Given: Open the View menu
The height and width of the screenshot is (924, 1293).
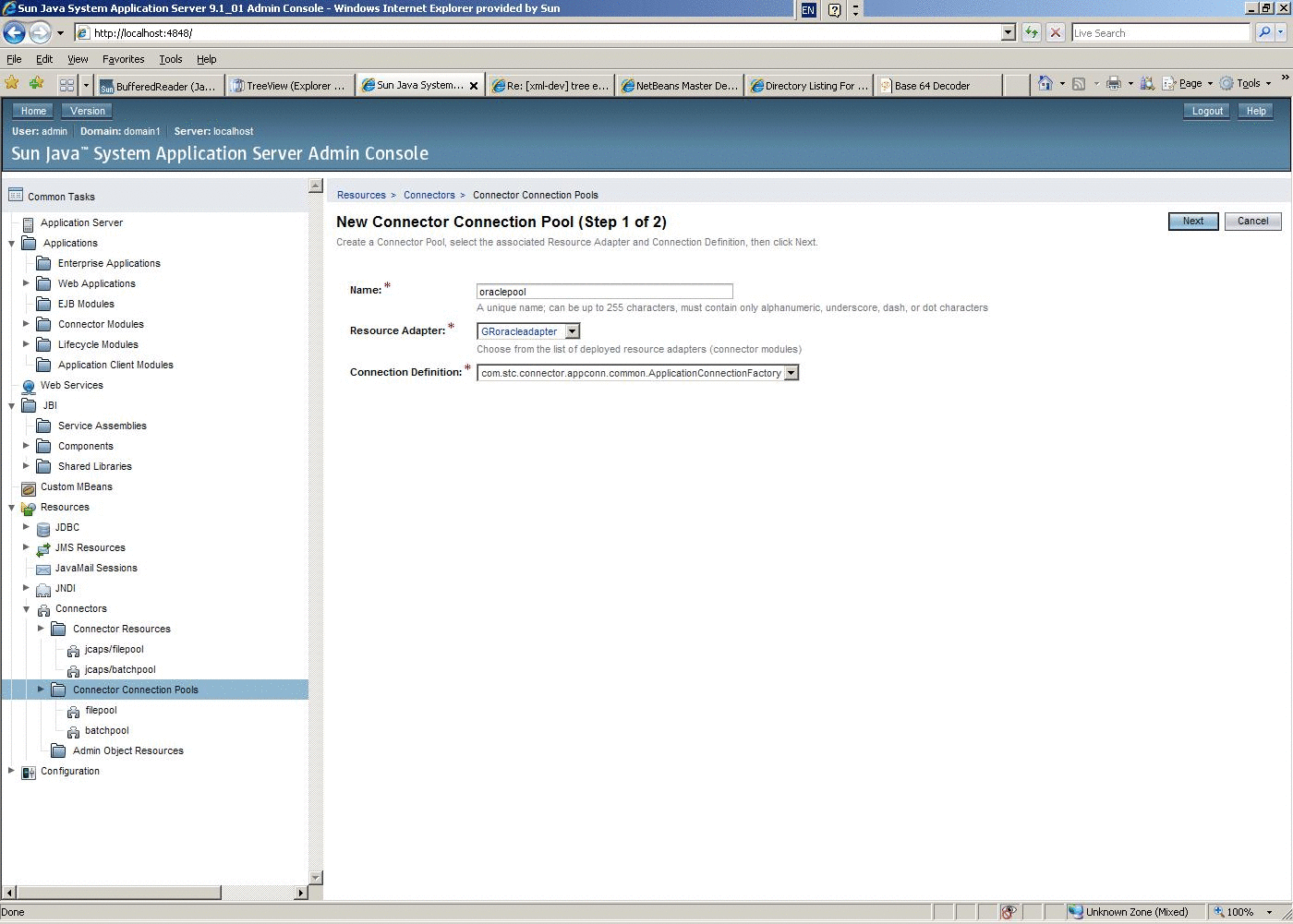Looking at the screenshot, I should (x=78, y=59).
